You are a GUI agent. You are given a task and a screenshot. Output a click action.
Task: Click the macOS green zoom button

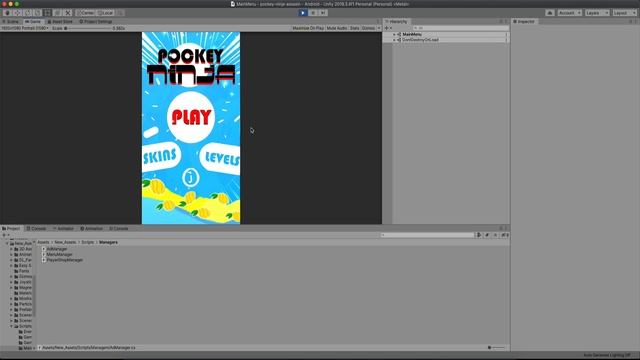coord(17,4)
